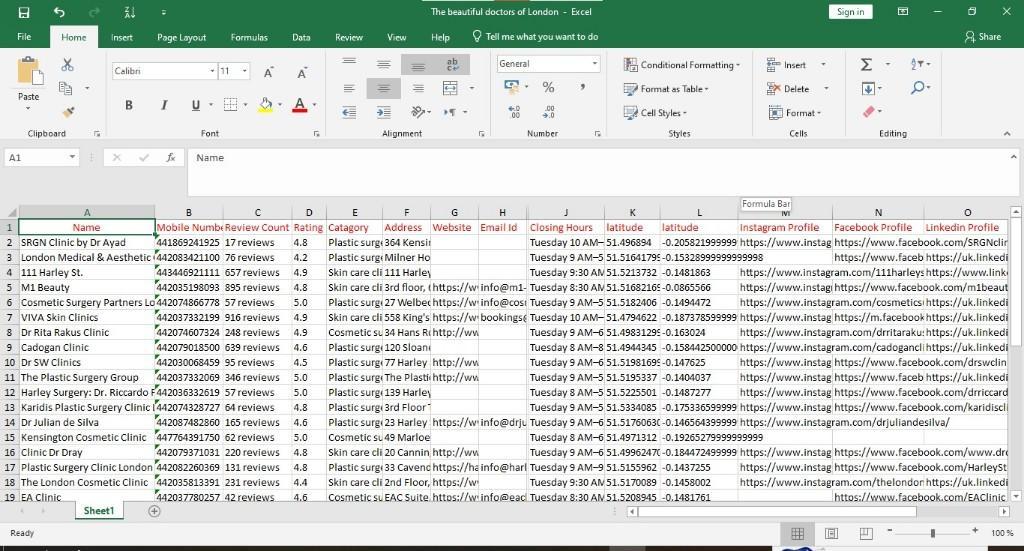Toggle Top Align vertical alignment
Image resolution: width=1024 pixels, height=551 pixels.
pyautogui.click(x=349, y=61)
